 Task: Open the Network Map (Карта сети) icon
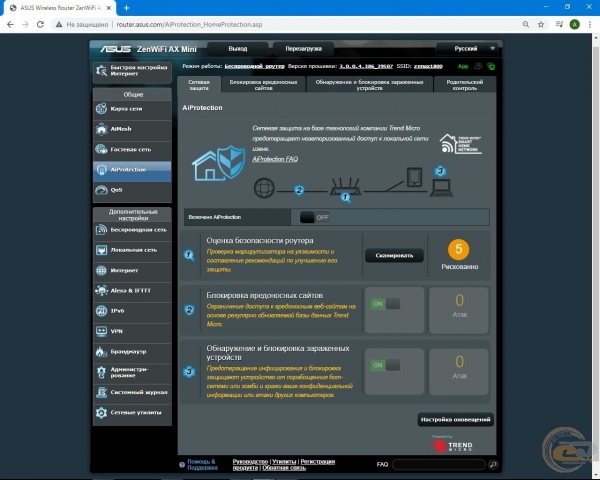coord(101,109)
